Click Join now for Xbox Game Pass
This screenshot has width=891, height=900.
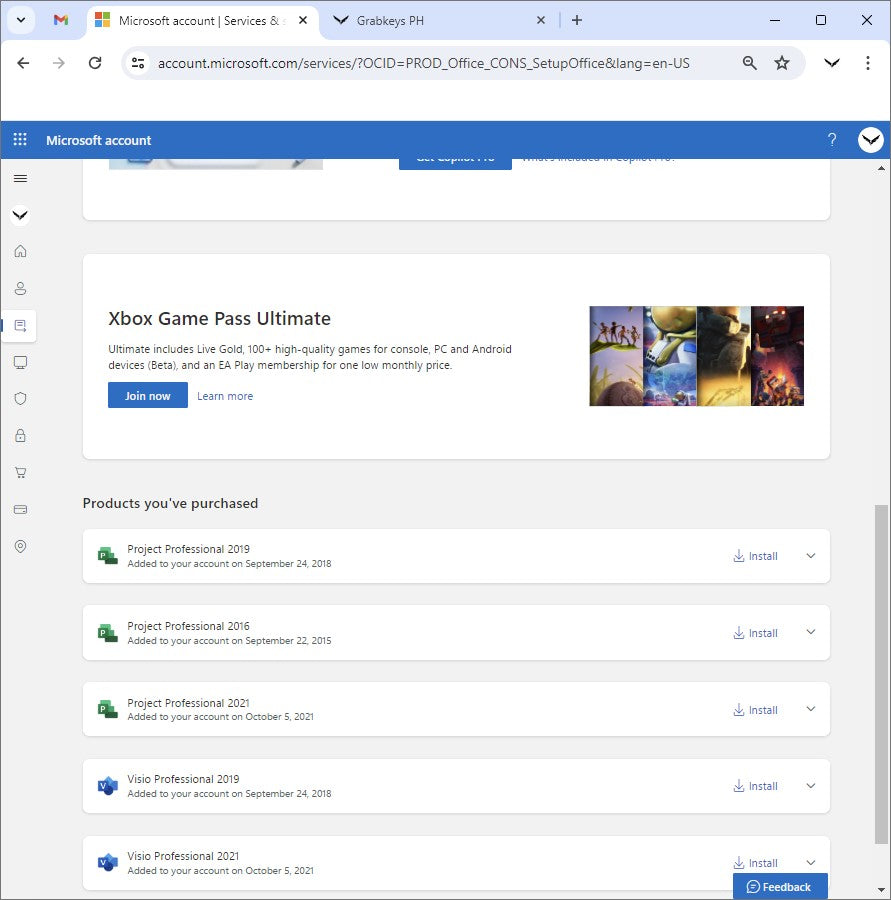click(148, 395)
